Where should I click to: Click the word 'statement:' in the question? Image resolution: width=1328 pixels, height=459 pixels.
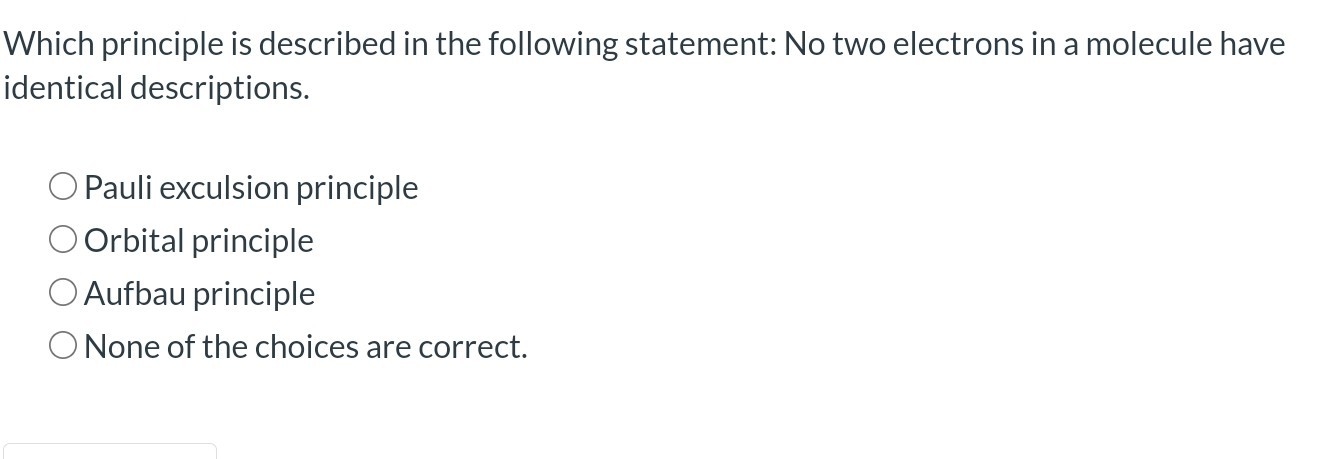[x=698, y=45]
